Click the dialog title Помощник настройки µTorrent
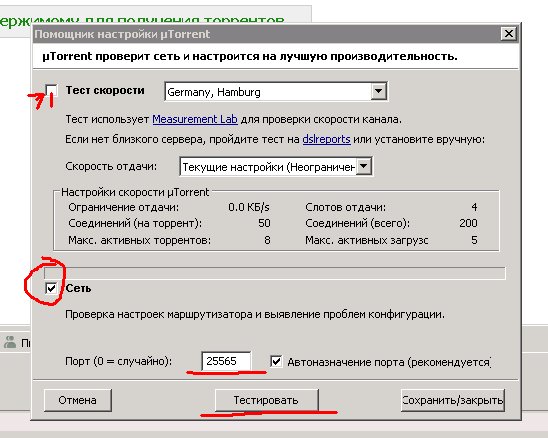The image size is (548, 438). (122, 34)
